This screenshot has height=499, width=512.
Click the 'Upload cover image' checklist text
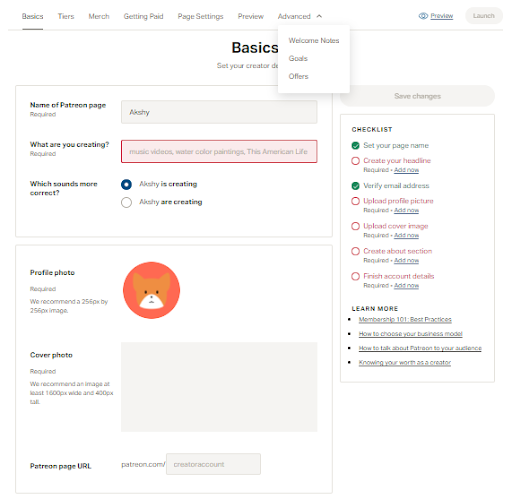[x=396, y=226]
